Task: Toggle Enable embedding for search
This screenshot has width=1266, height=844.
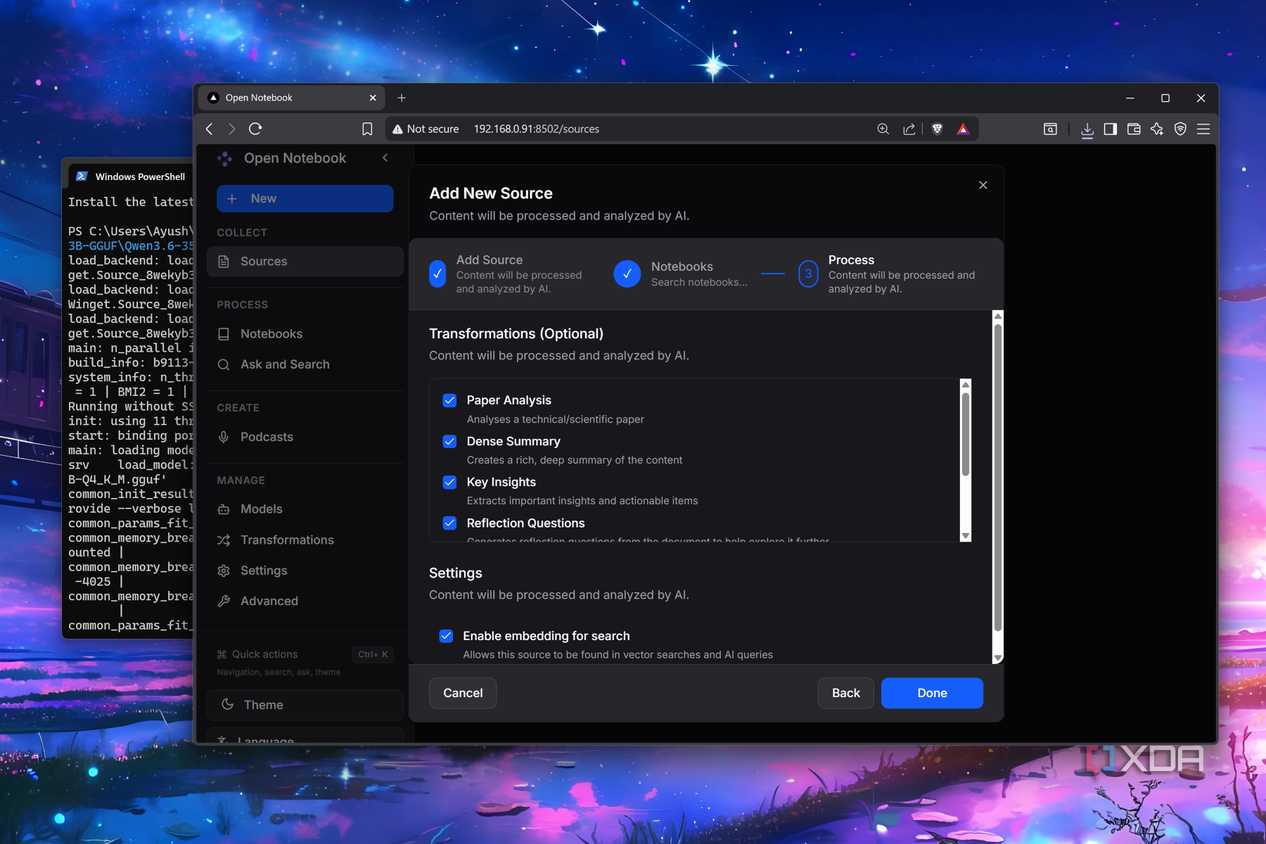Action: click(446, 636)
